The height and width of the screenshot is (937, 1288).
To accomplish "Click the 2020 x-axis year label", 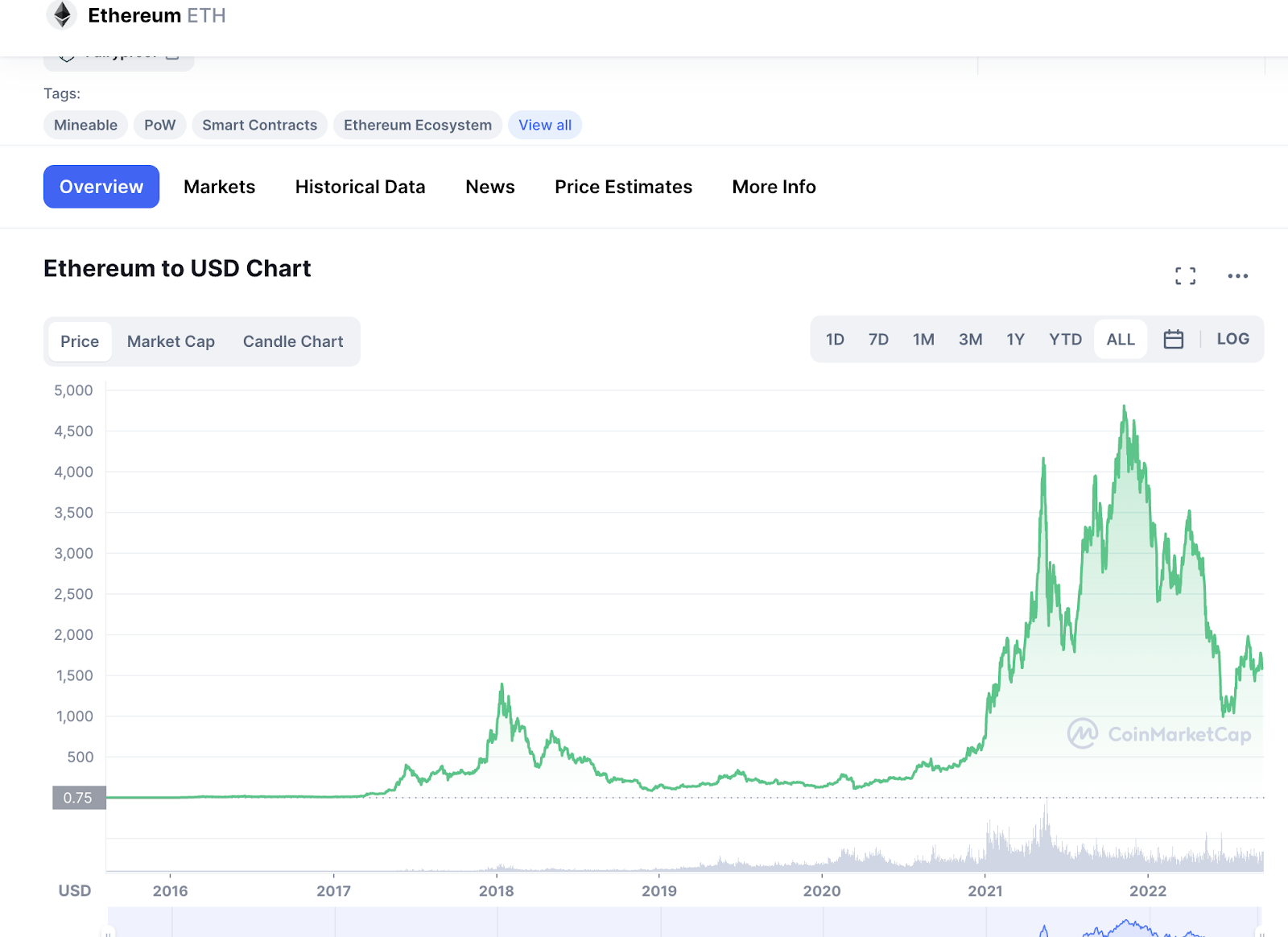I will tap(822, 891).
